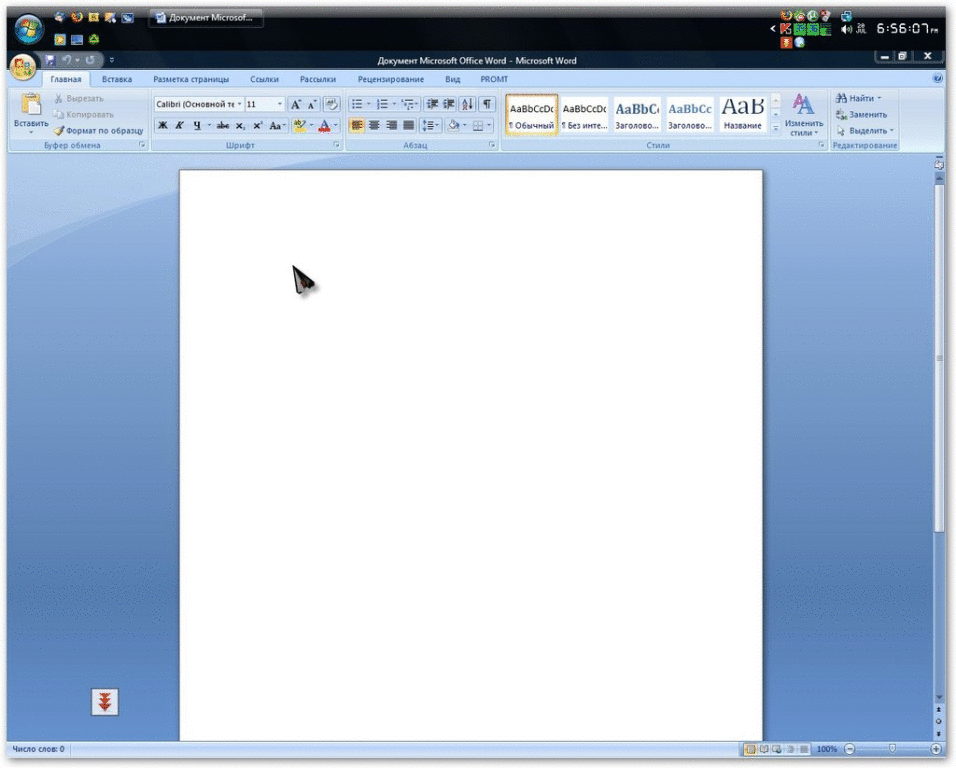Toggle Print Layout view in status bar
Image resolution: width=956 pixels, height=768 pixels.
751,749
